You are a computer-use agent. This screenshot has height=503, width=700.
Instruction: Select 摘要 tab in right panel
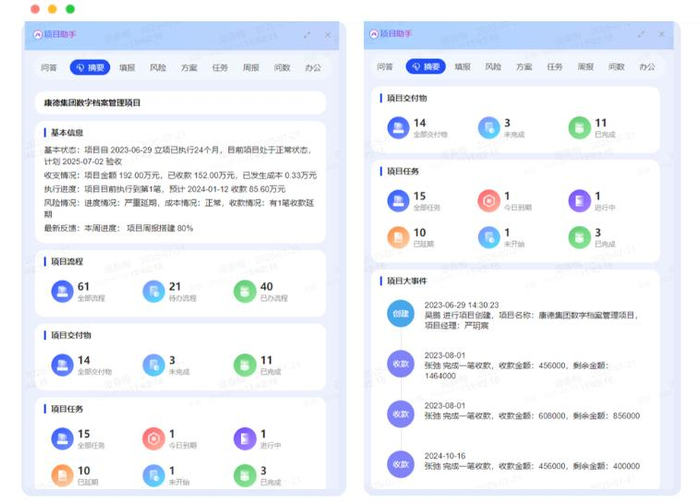(x=425, y=67)
